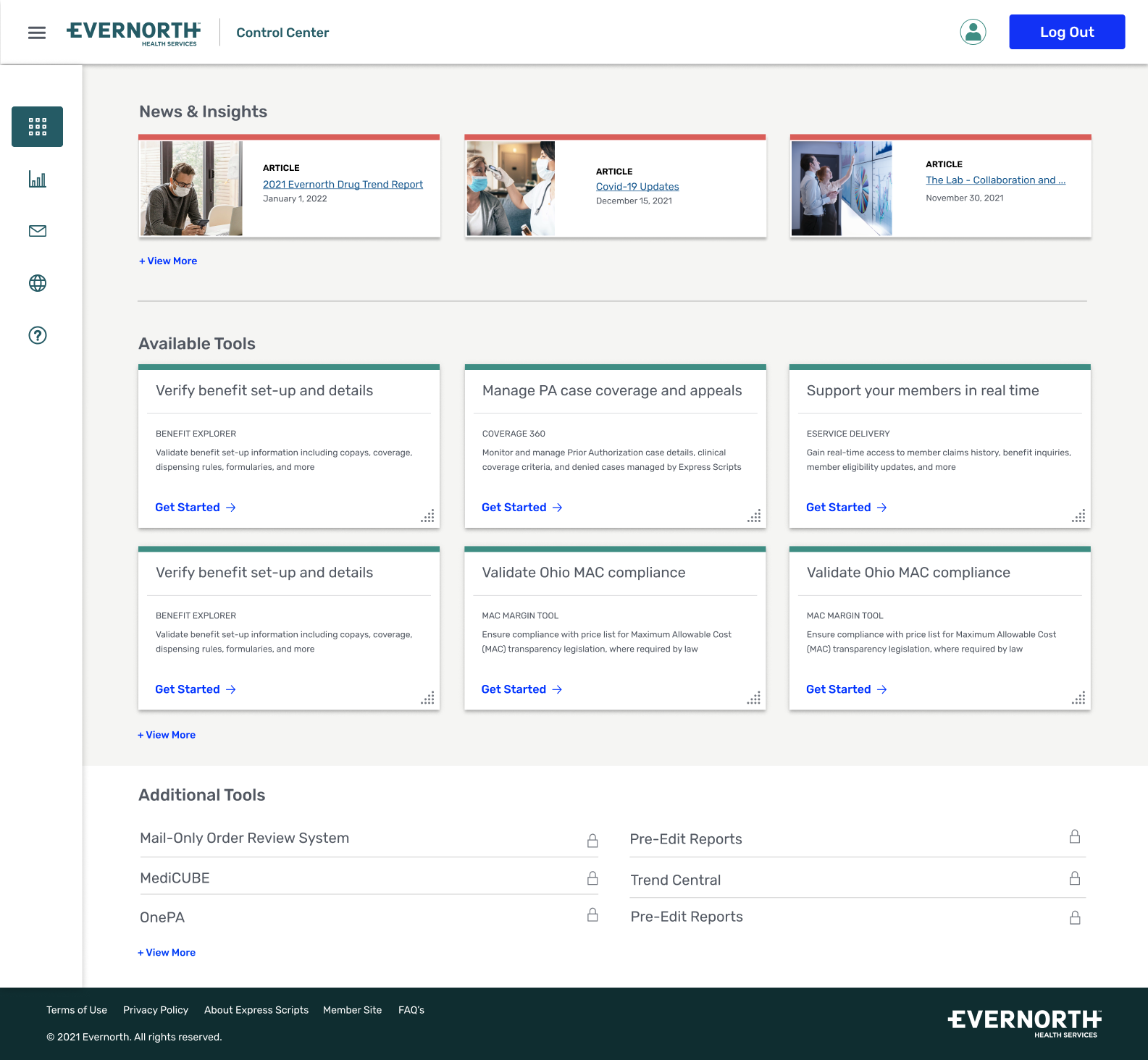Click lock icon beside MediCUBE
Viewport: 1148px width, 1060px height.
592,878
